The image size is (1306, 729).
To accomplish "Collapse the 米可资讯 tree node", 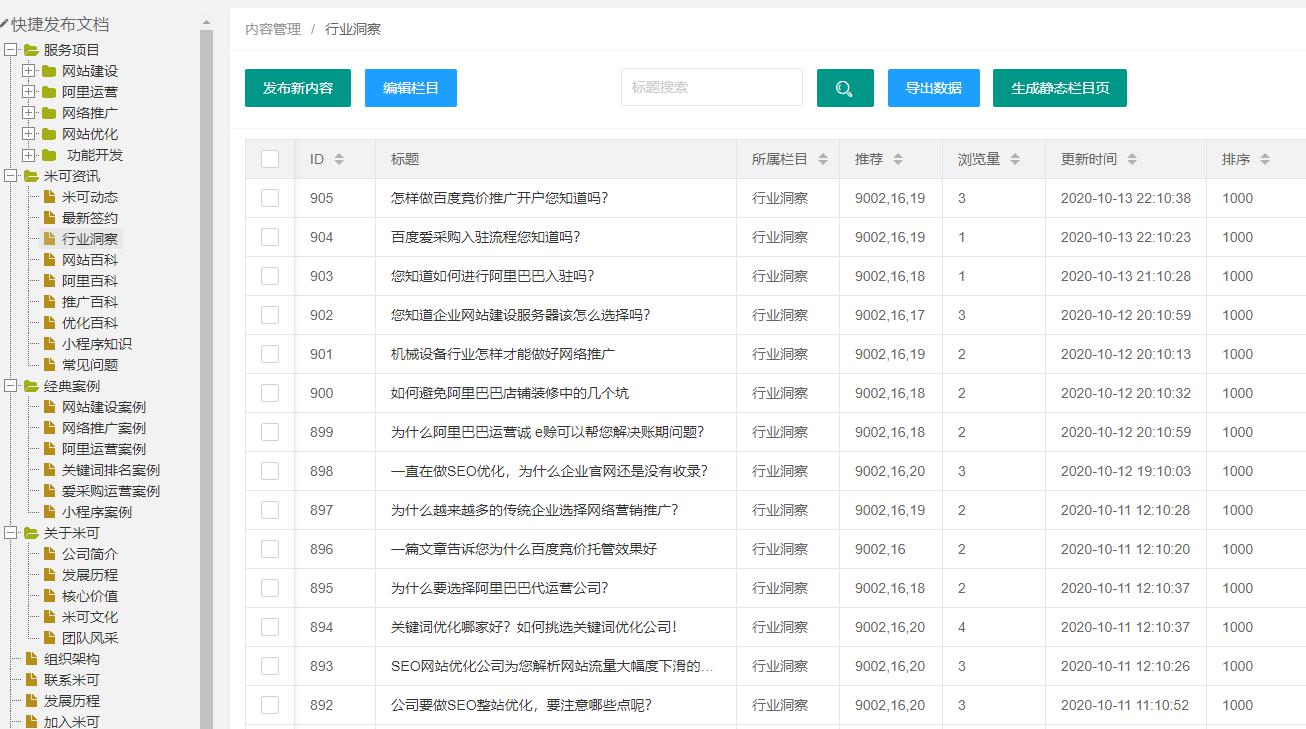I will (x=10, y=175).
